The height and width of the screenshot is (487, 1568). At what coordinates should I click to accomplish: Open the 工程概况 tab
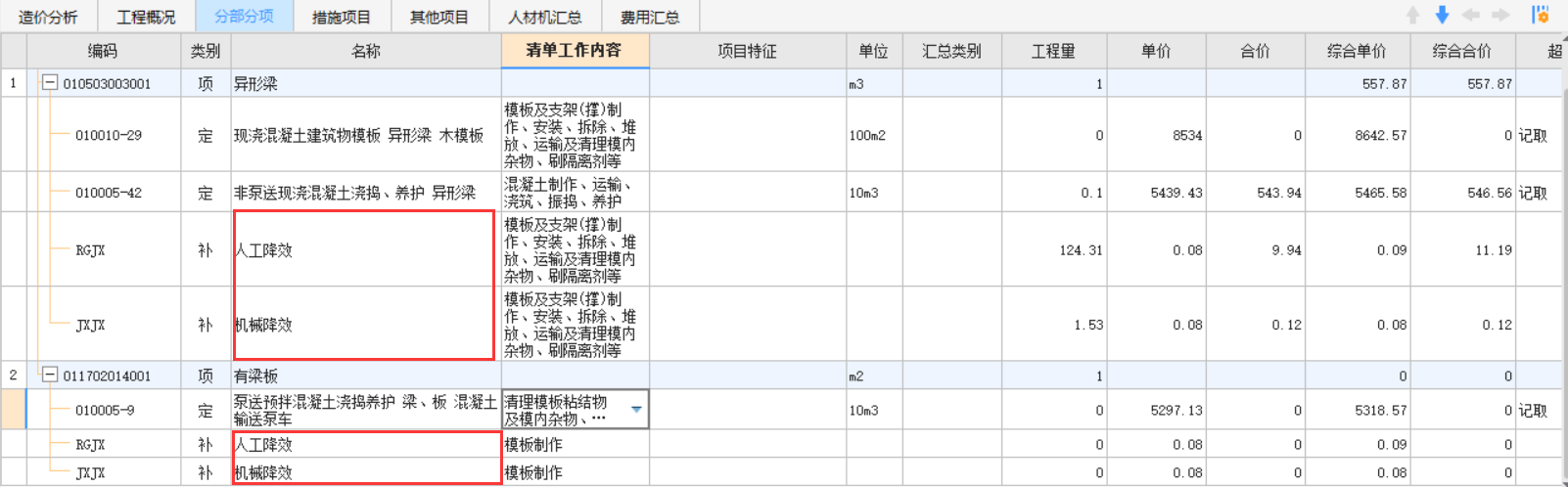coord(146,18)
